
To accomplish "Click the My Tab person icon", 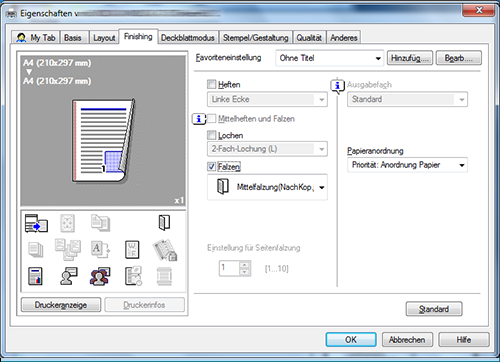I will point(21,38).
